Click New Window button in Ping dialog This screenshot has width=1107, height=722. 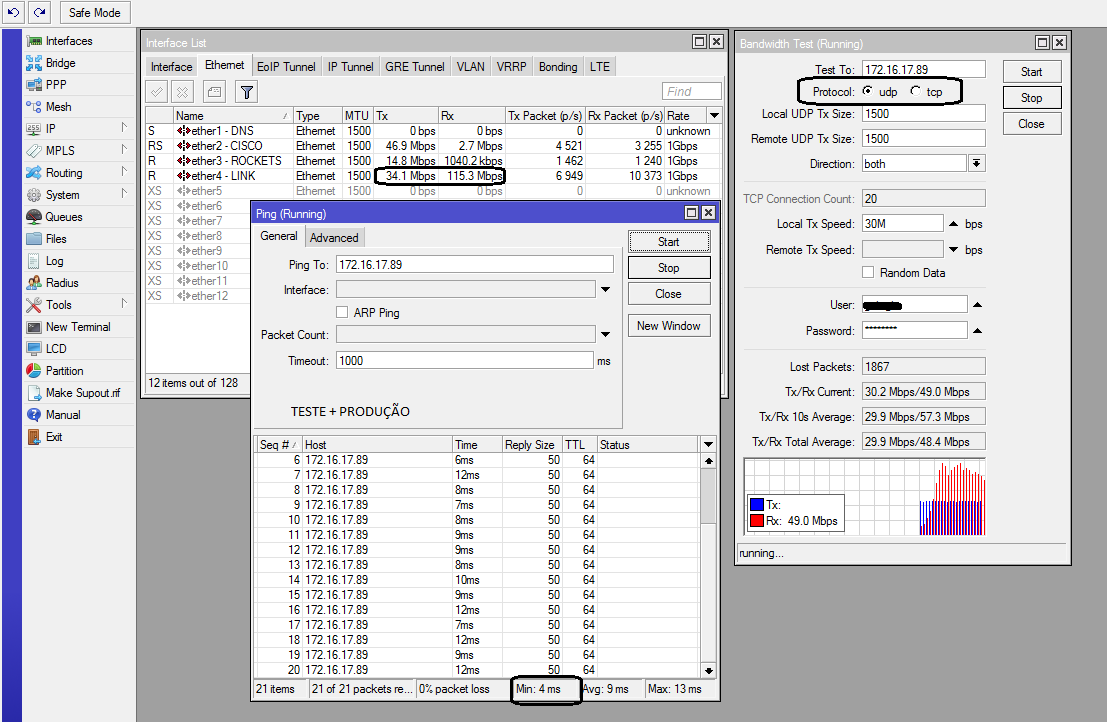coord(668,326)
